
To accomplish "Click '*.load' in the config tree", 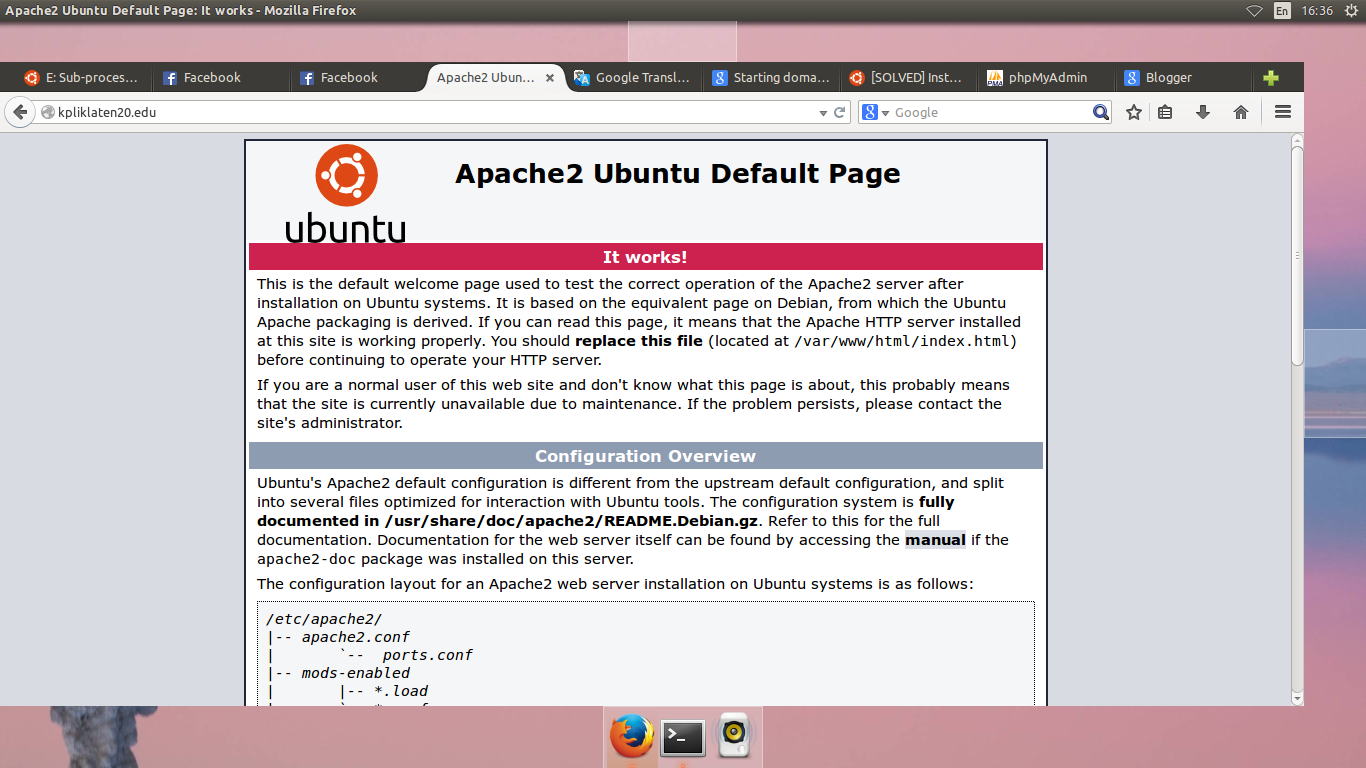I will (x=401, y=691).
